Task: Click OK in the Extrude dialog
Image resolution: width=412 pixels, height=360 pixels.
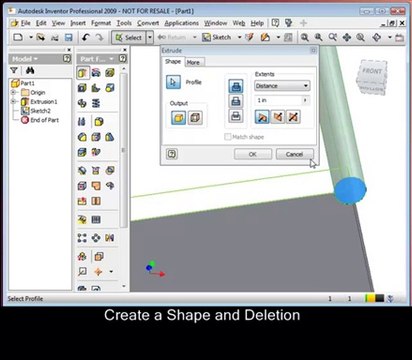Action: [x=253, y=154]
